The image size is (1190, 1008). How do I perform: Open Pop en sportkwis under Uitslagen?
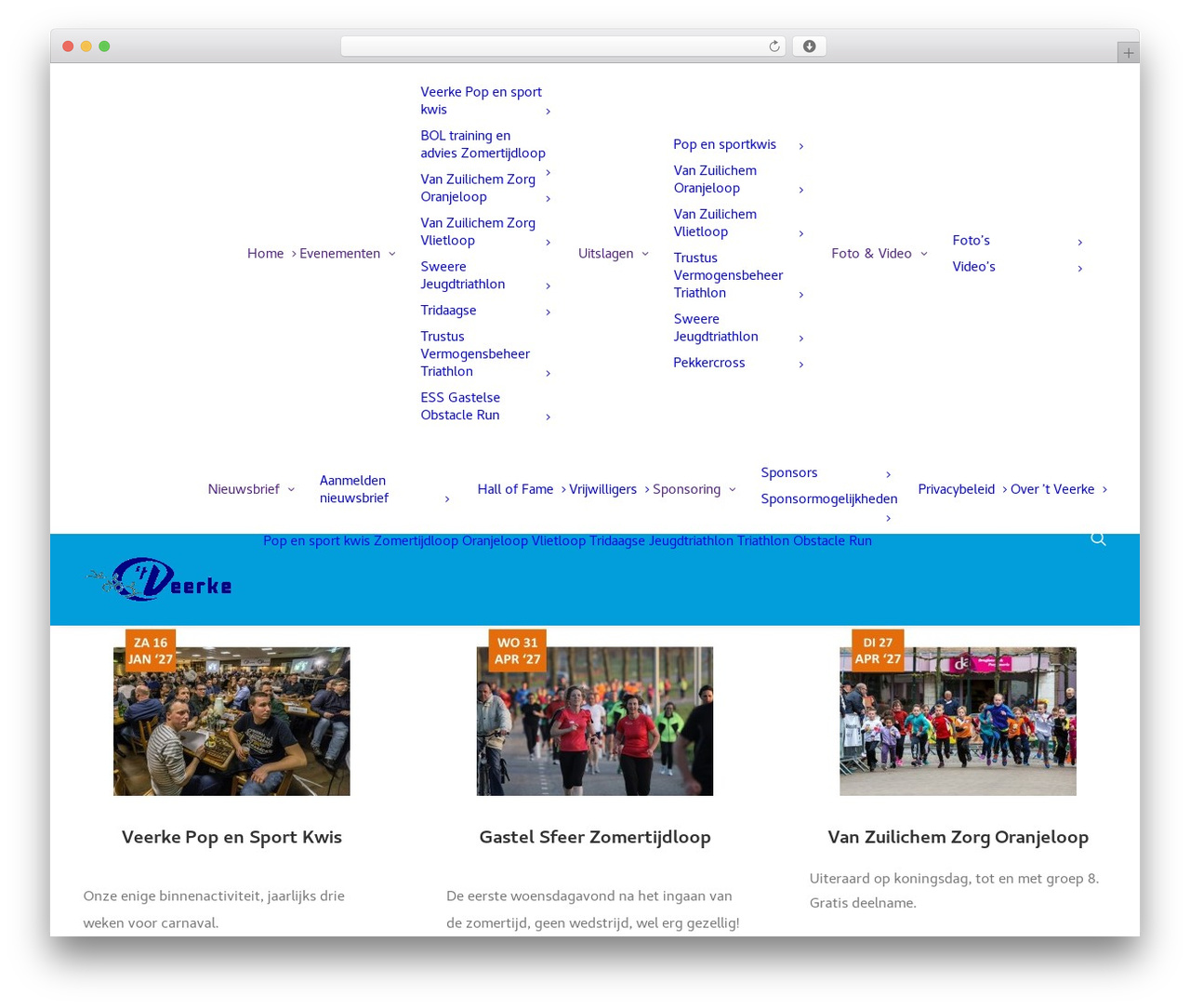click(x=724, y=145)
